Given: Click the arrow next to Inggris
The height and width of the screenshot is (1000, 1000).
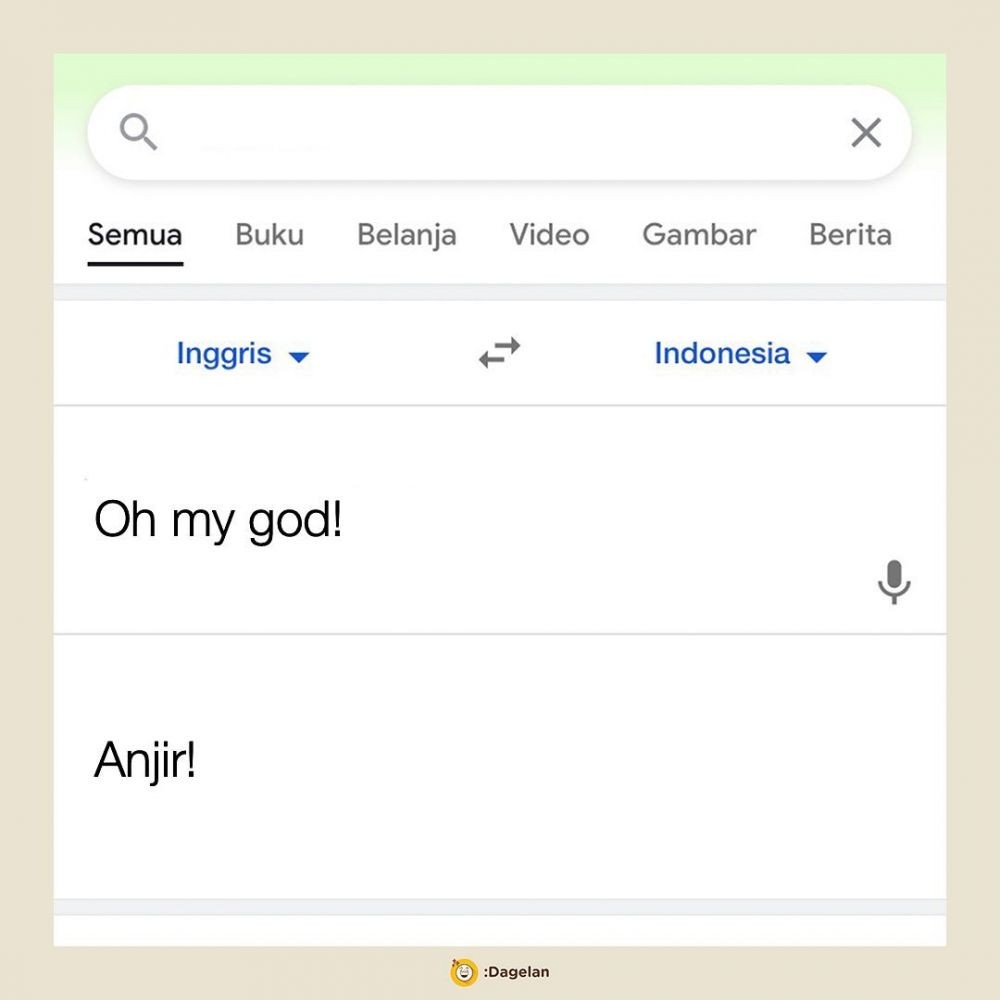Looking at the screenshot, I should 298,356.
